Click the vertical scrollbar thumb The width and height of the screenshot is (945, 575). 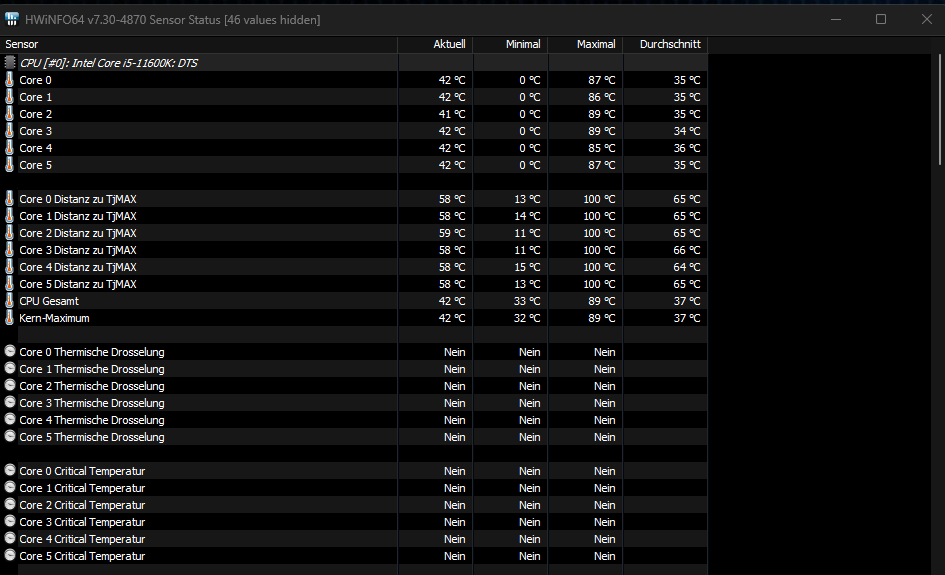[940, 110]
